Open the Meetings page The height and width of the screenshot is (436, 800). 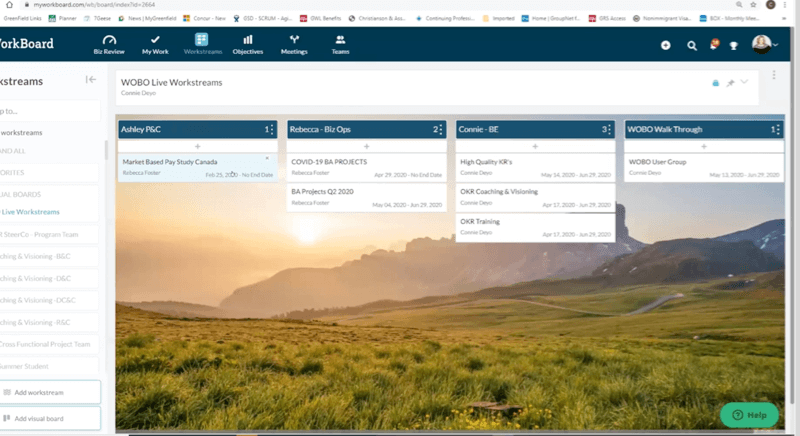click(x=294, y=44)
